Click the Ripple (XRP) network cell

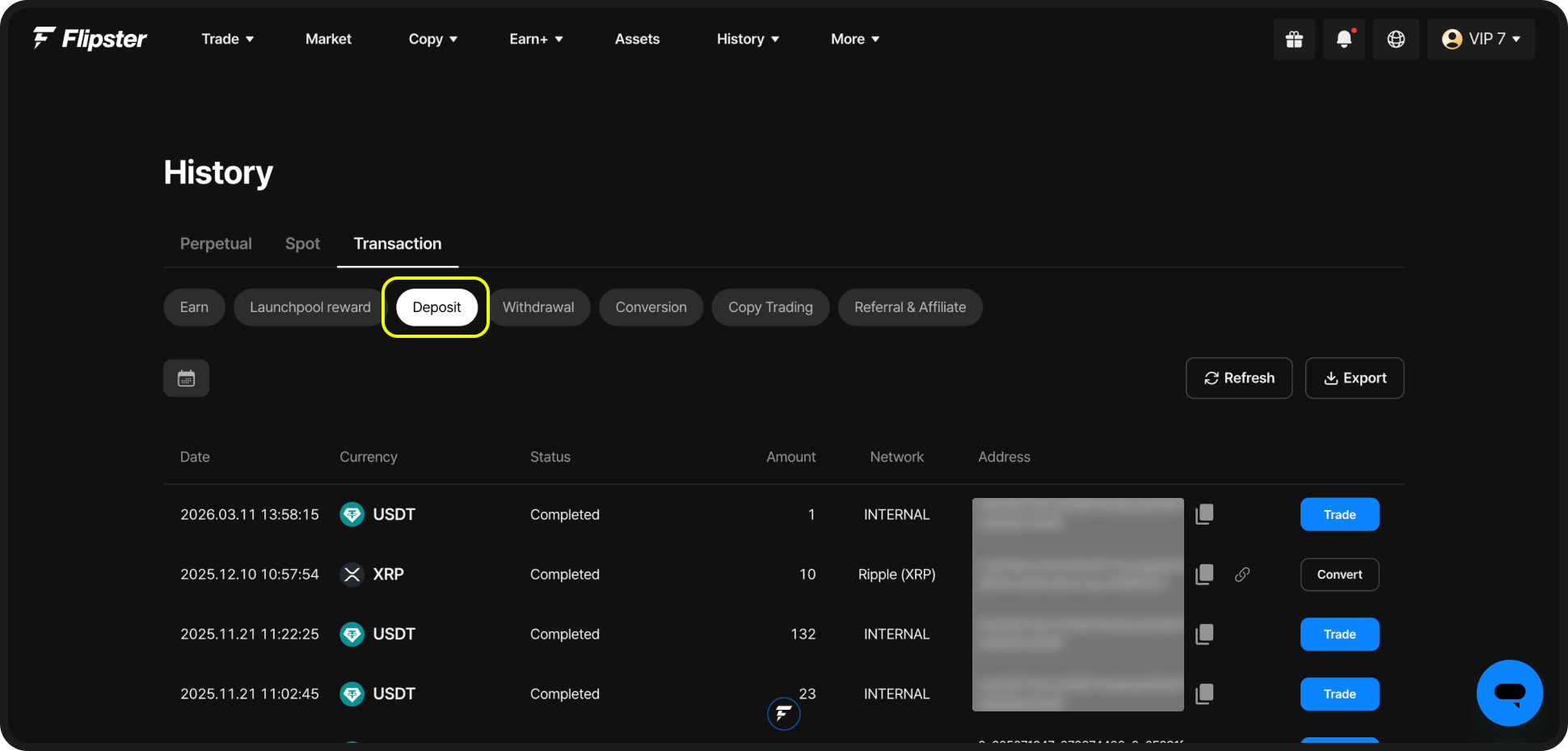(x=896, y=574)
